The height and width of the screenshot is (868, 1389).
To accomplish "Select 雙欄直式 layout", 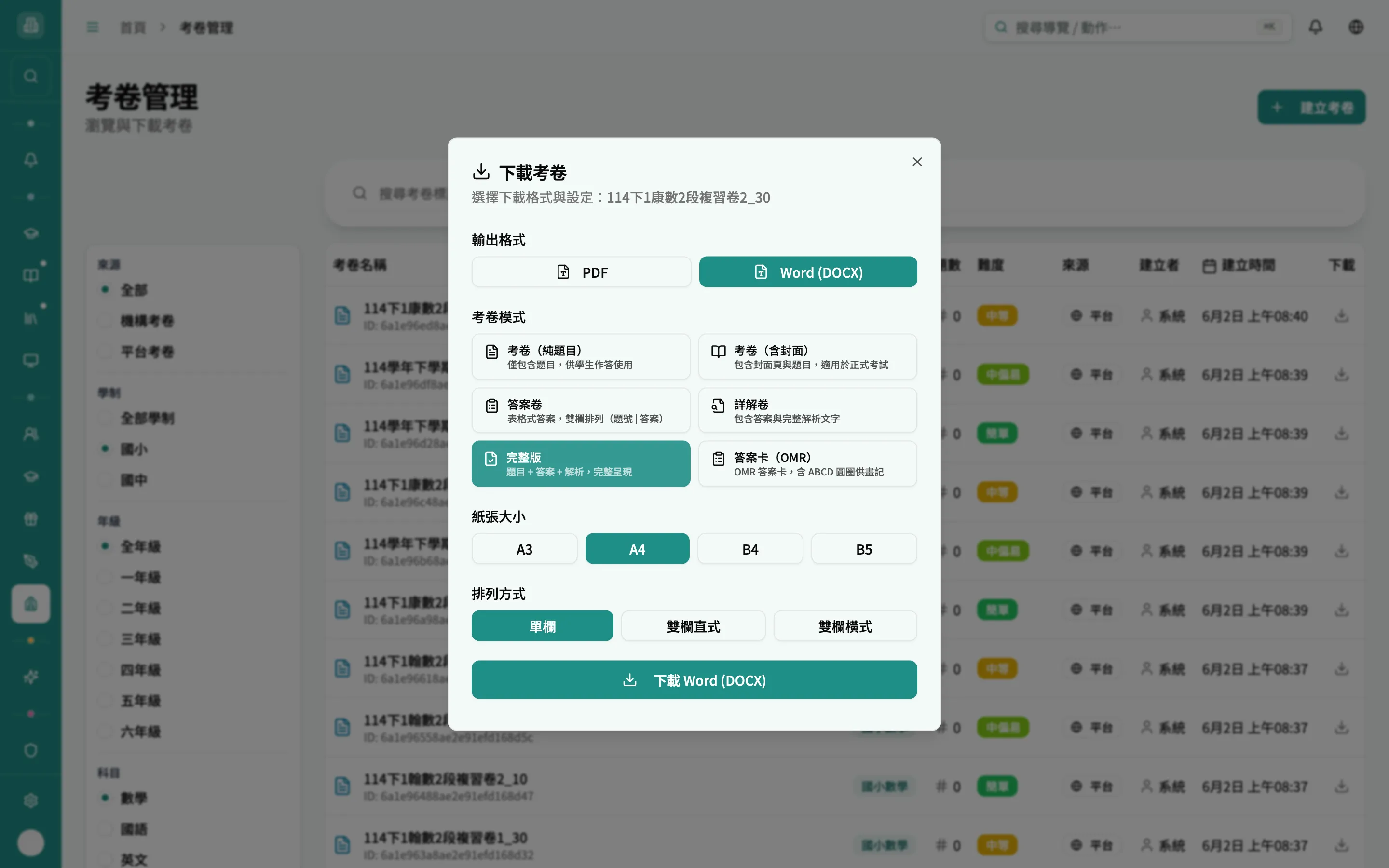I will point(693,626).
